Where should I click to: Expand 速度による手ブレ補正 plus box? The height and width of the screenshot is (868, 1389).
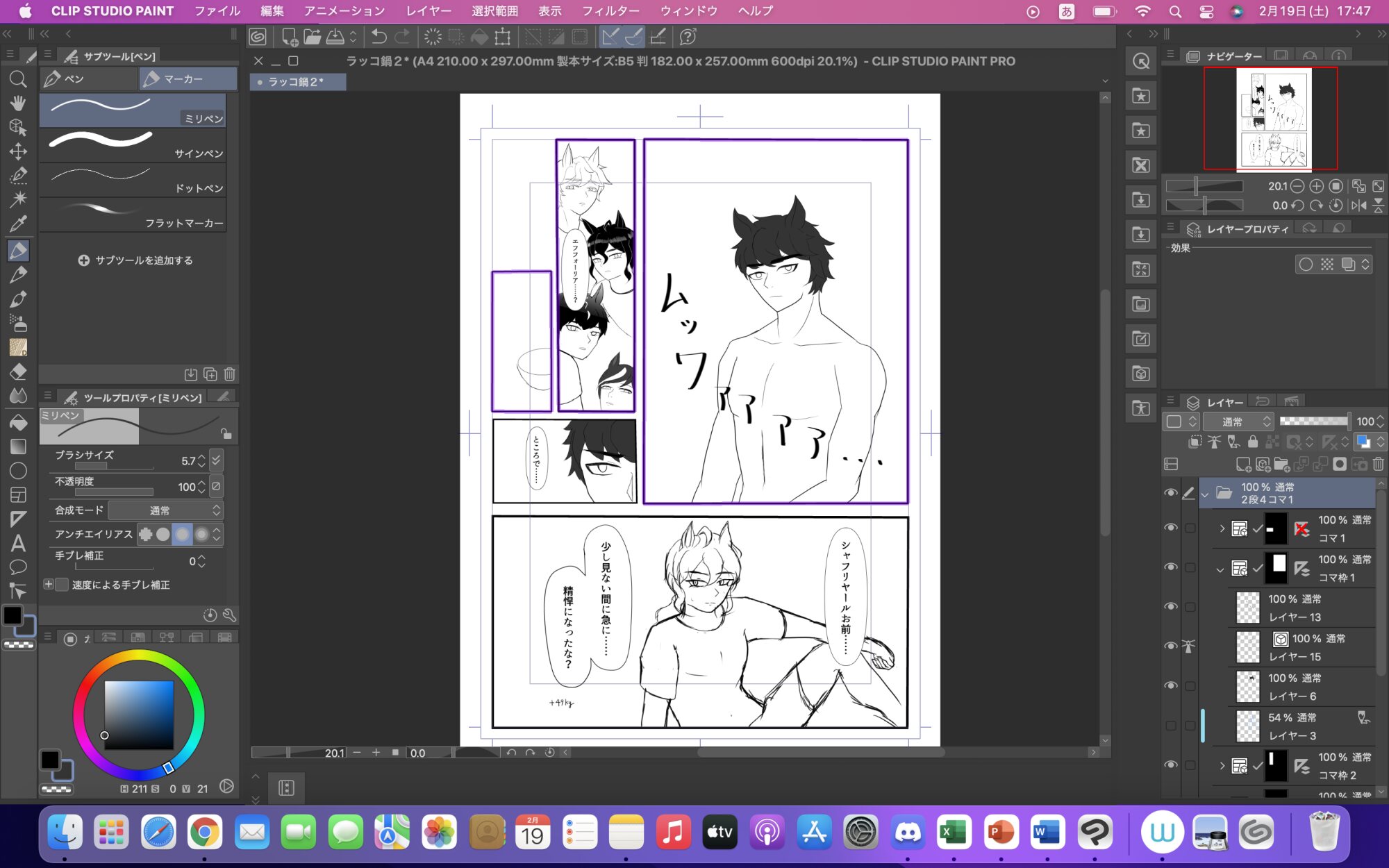[x=49, y=585]
